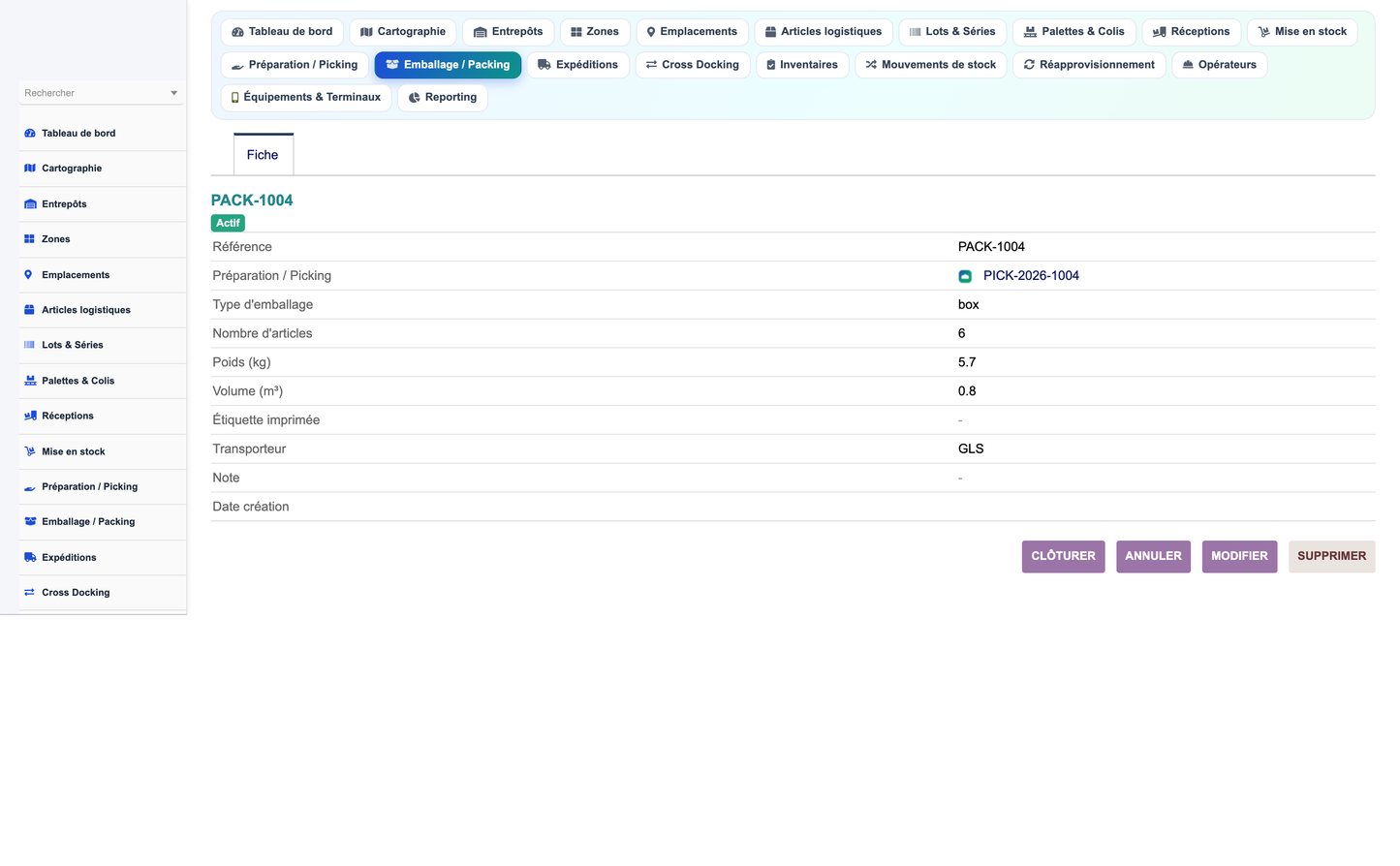Click the Emballage / Packing icon in the sidebar
Screen dimensions: 1400x866
(x=30, y=521)
